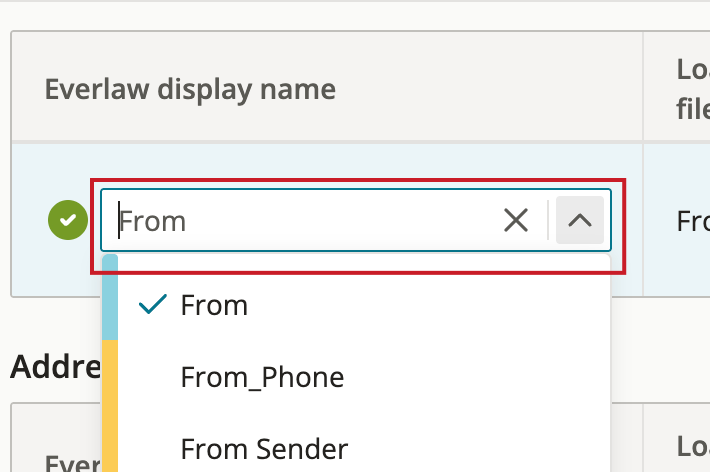Image resolution: width=710 pixels, height=472 pixels.
Task: Click the lower table's truncated Lo column header
Action: coord(693,446)
